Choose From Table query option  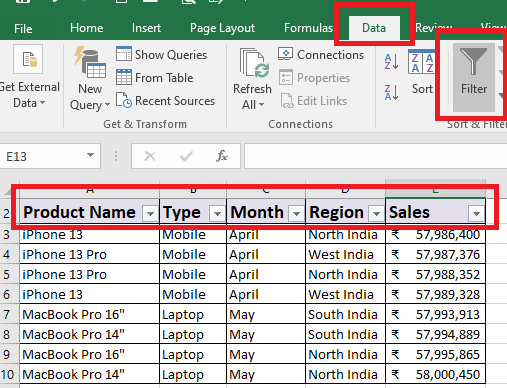155,78
